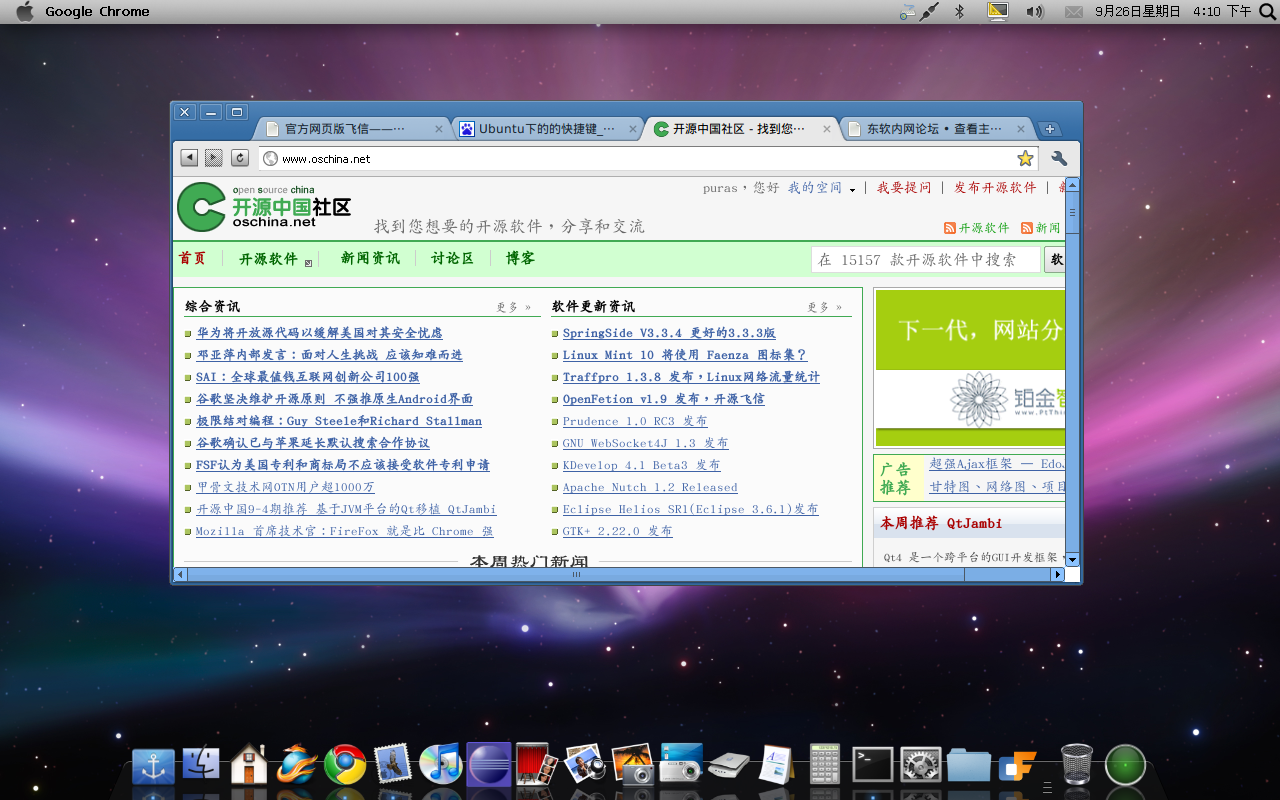Open the 博客 navigation item

(520, 258)
